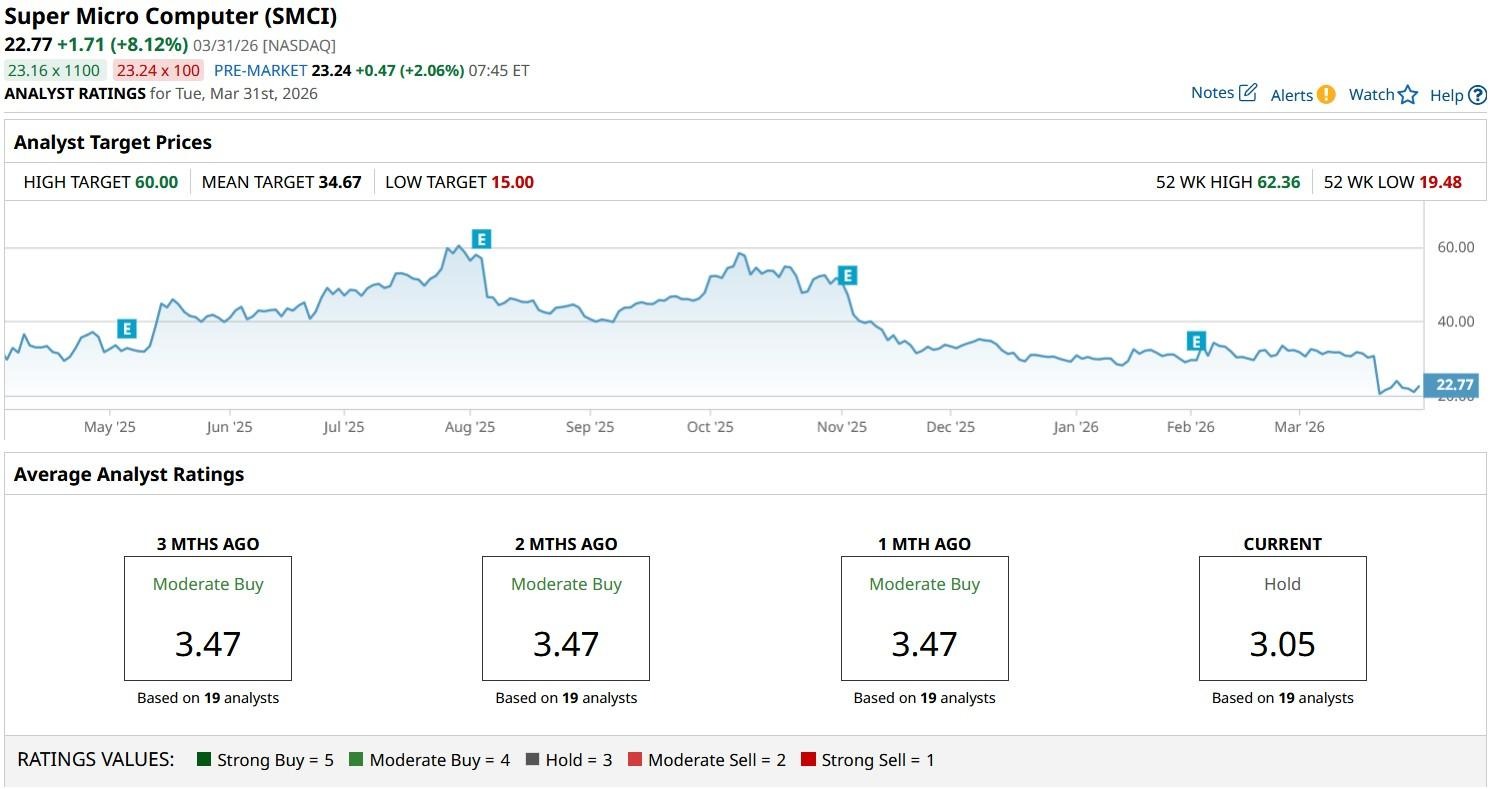The height and width of the screenshot is (789, 1494).
Task: Click the earnings marker near May '25
Action: [126, 329]
